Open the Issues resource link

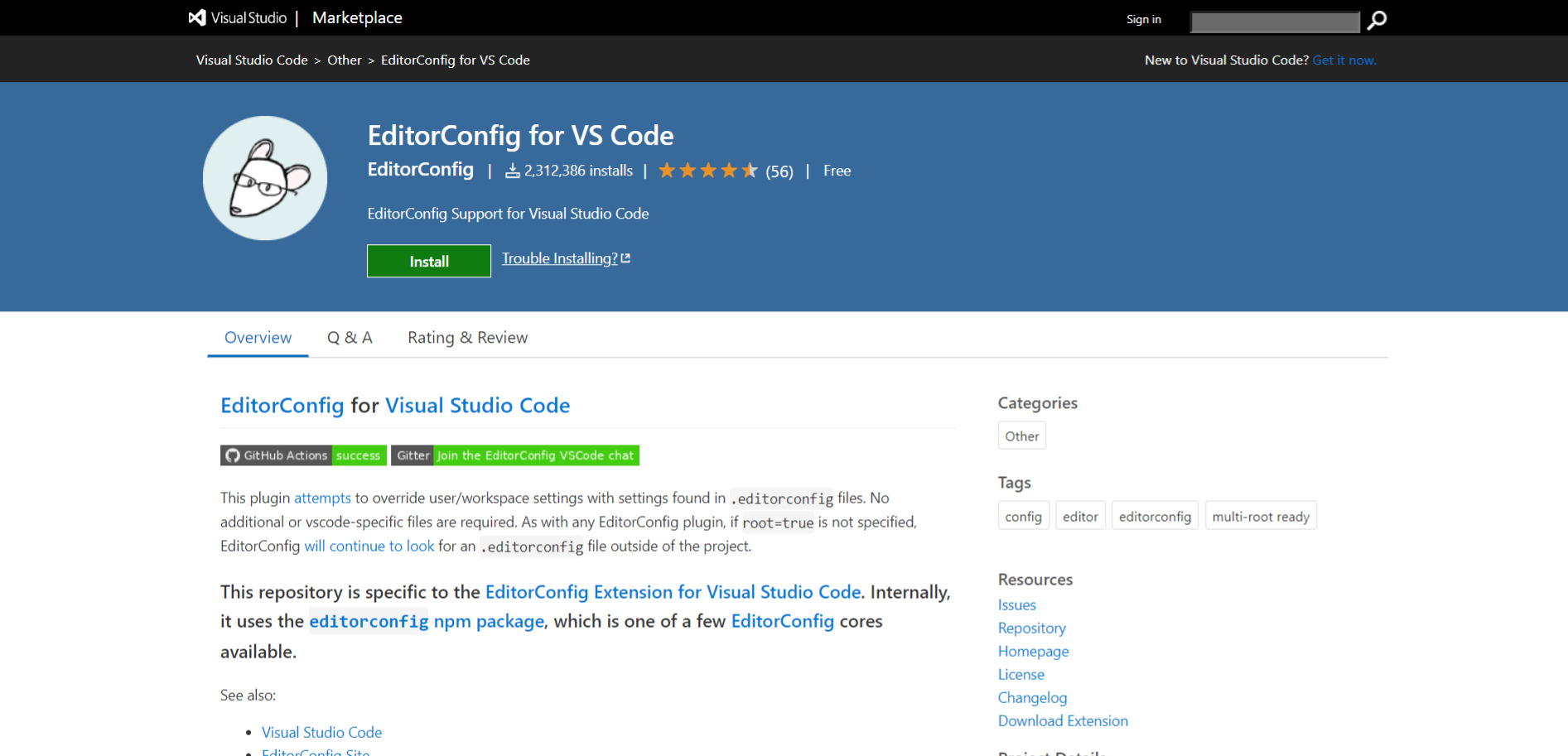1017,604
